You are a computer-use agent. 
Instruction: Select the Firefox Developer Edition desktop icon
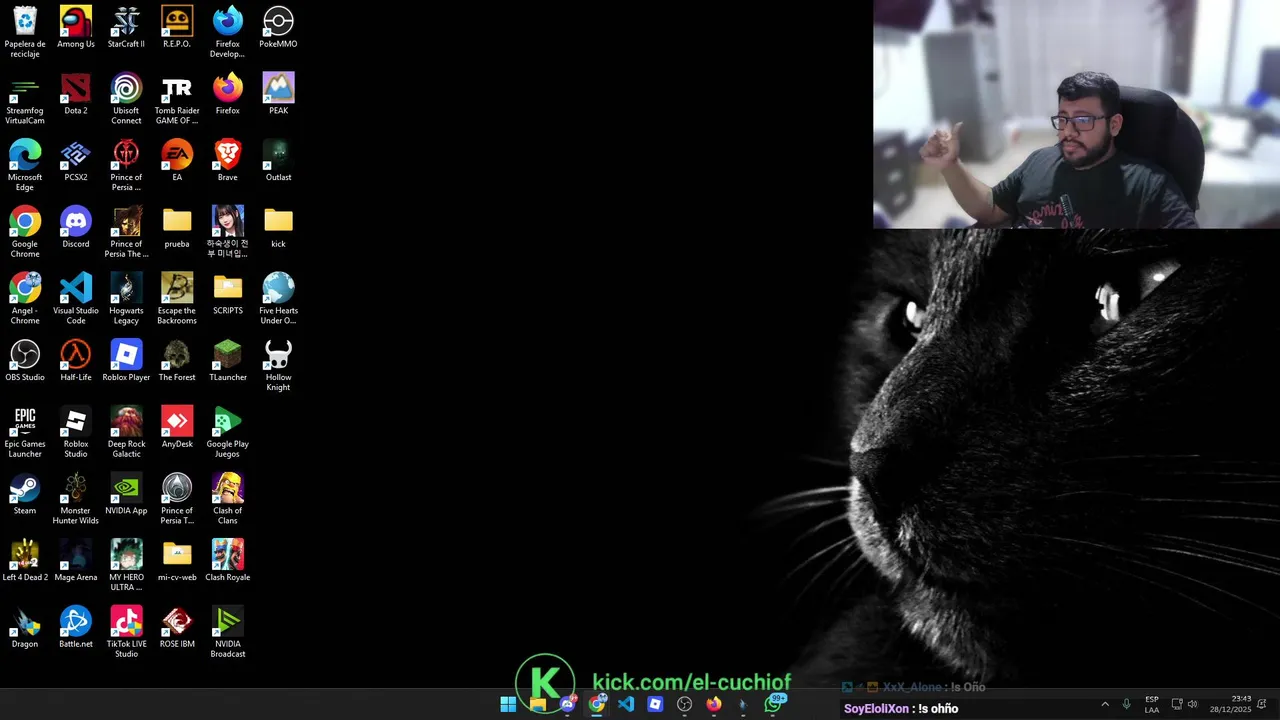228,31
